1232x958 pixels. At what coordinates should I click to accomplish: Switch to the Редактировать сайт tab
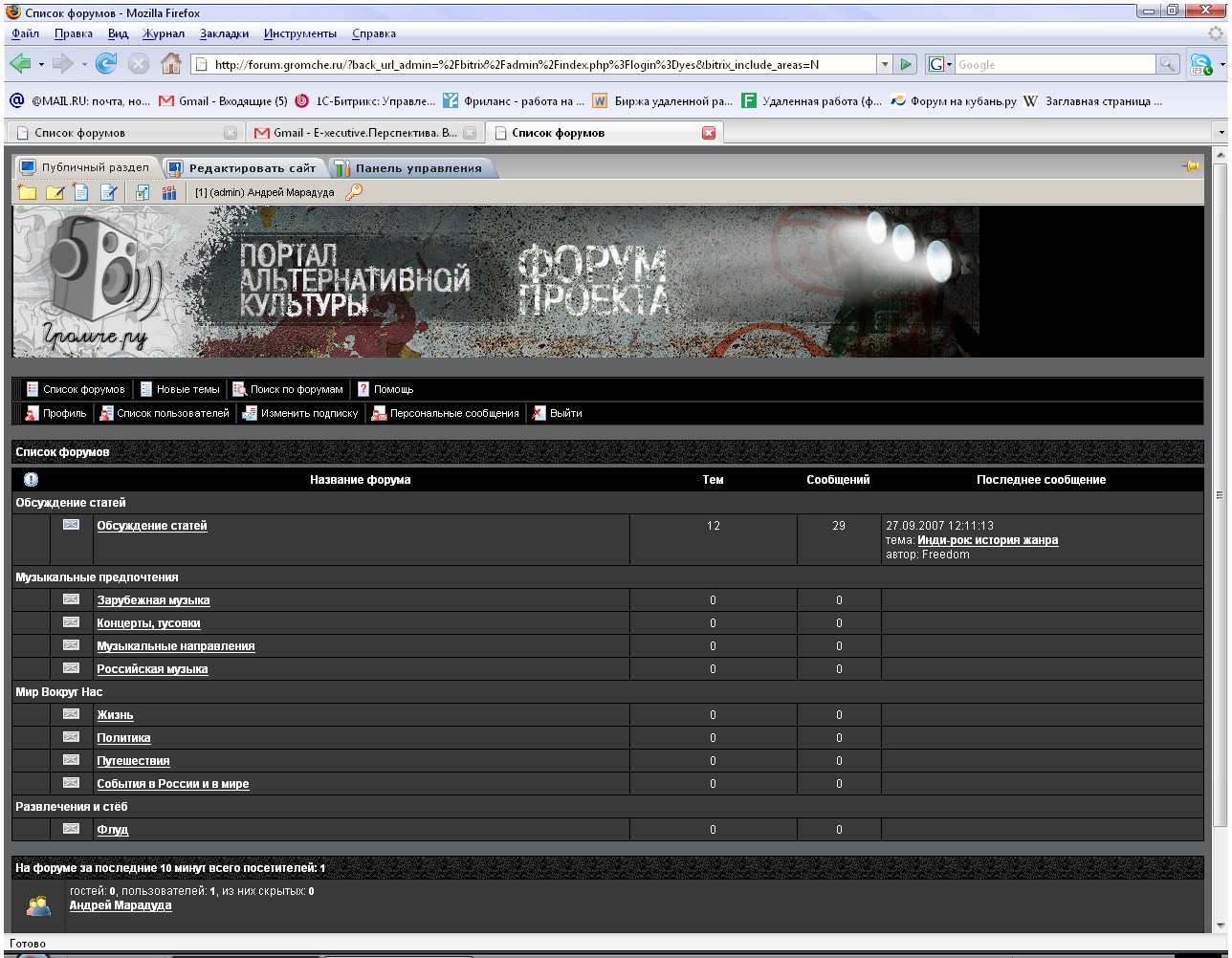click(x=252, y=168)
